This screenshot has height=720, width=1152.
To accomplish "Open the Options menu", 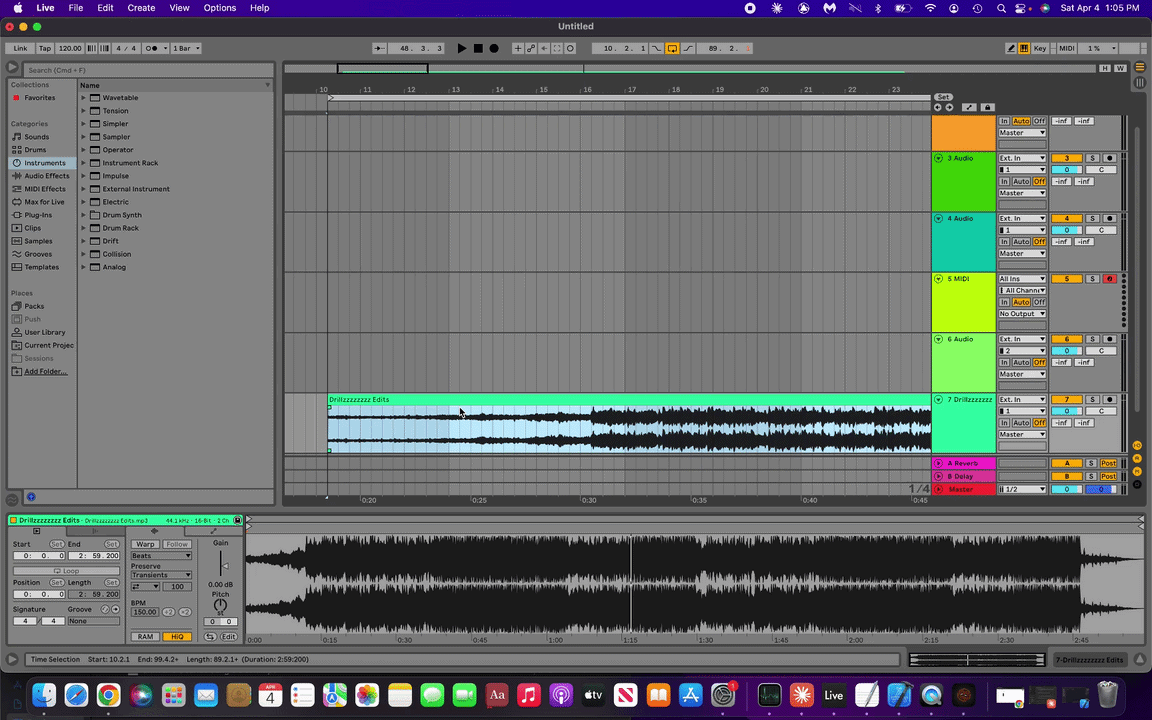I will 219,7.
